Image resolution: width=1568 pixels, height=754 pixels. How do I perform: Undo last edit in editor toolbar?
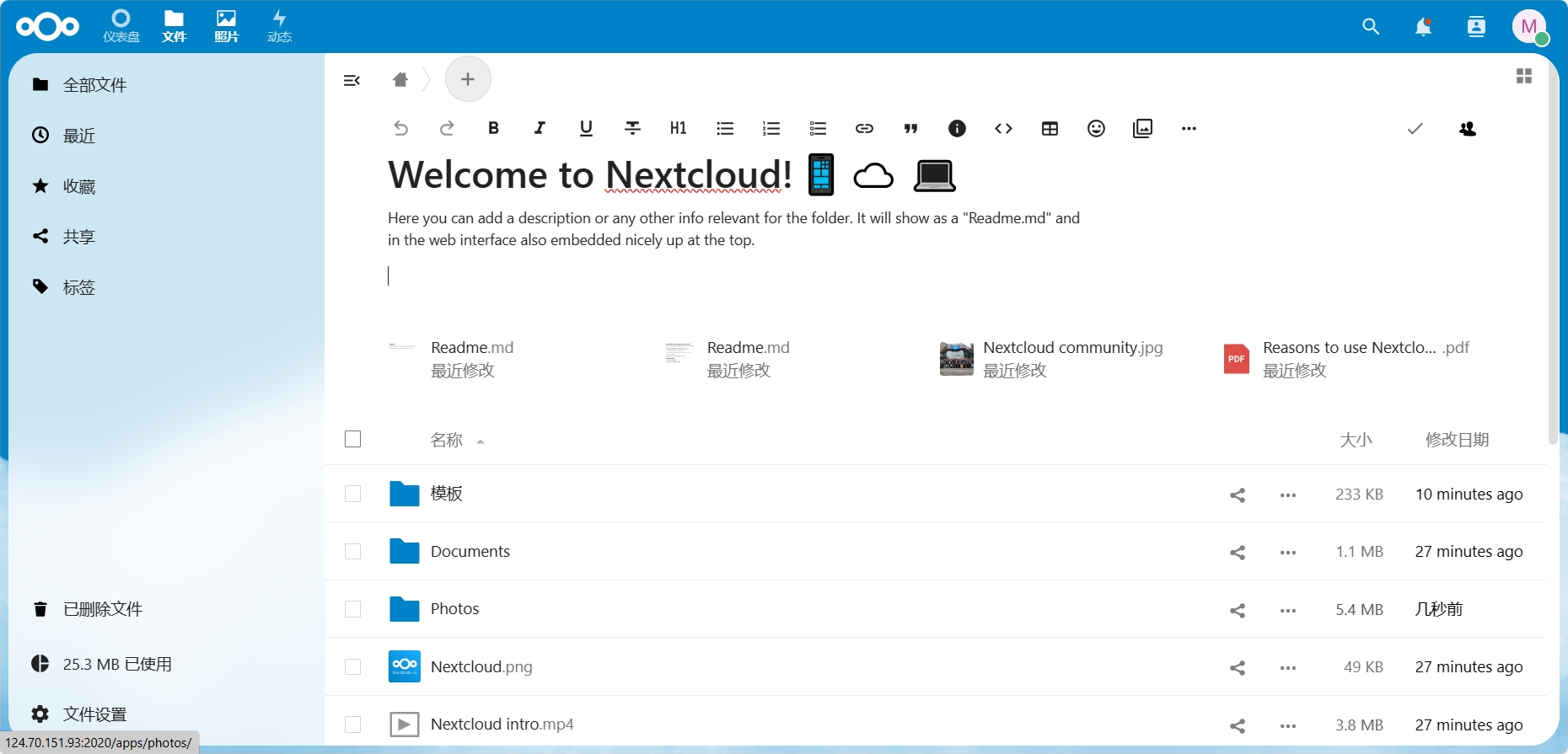[400, 128]
